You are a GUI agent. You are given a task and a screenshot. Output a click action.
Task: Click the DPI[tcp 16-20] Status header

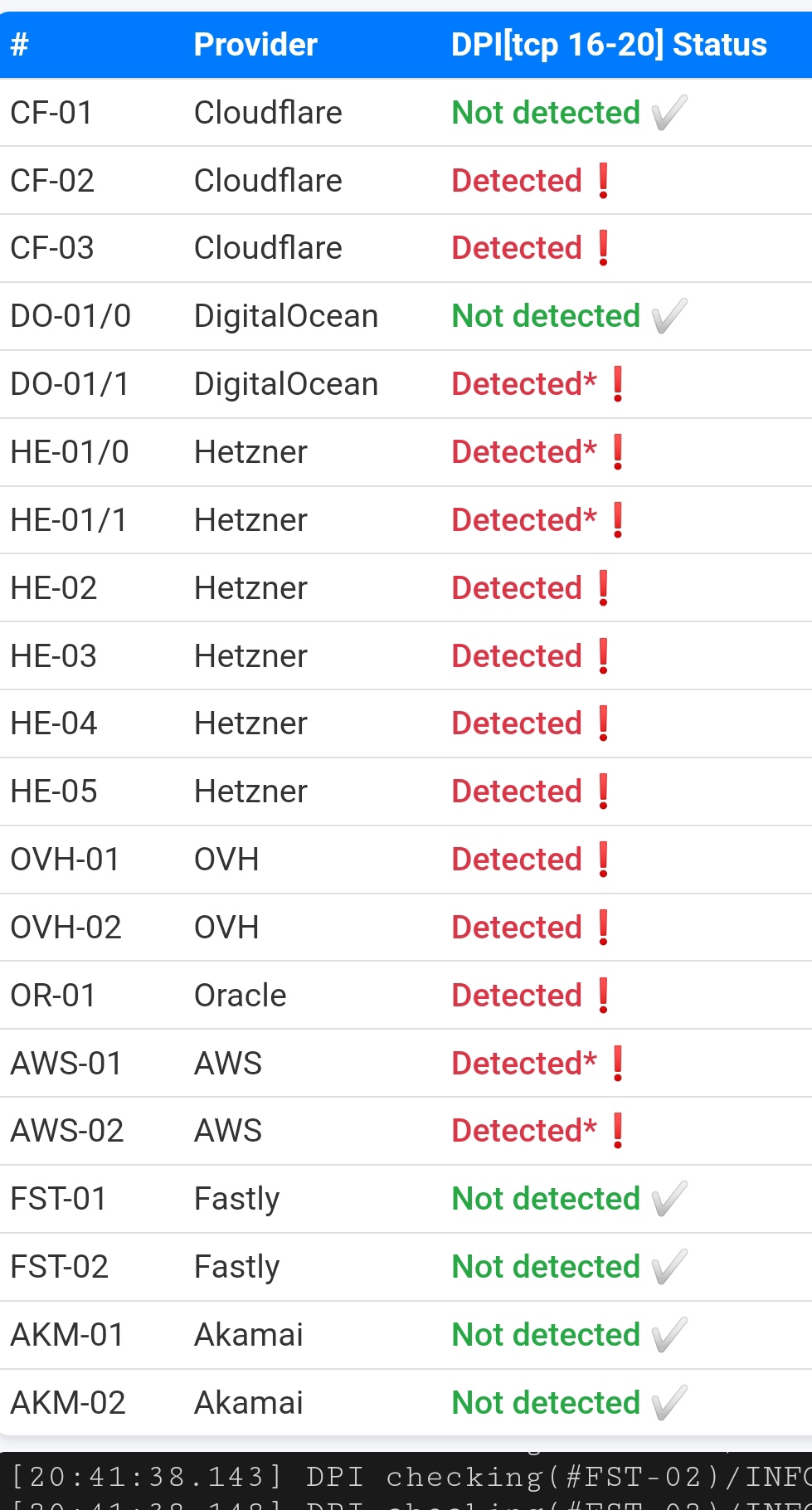click(609, 45)
